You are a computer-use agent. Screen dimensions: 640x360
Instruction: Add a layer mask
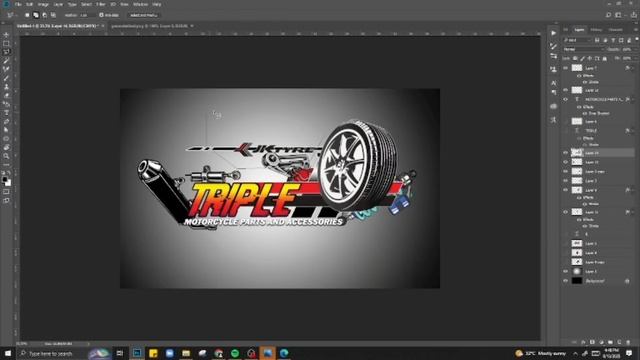pos(592,342)
